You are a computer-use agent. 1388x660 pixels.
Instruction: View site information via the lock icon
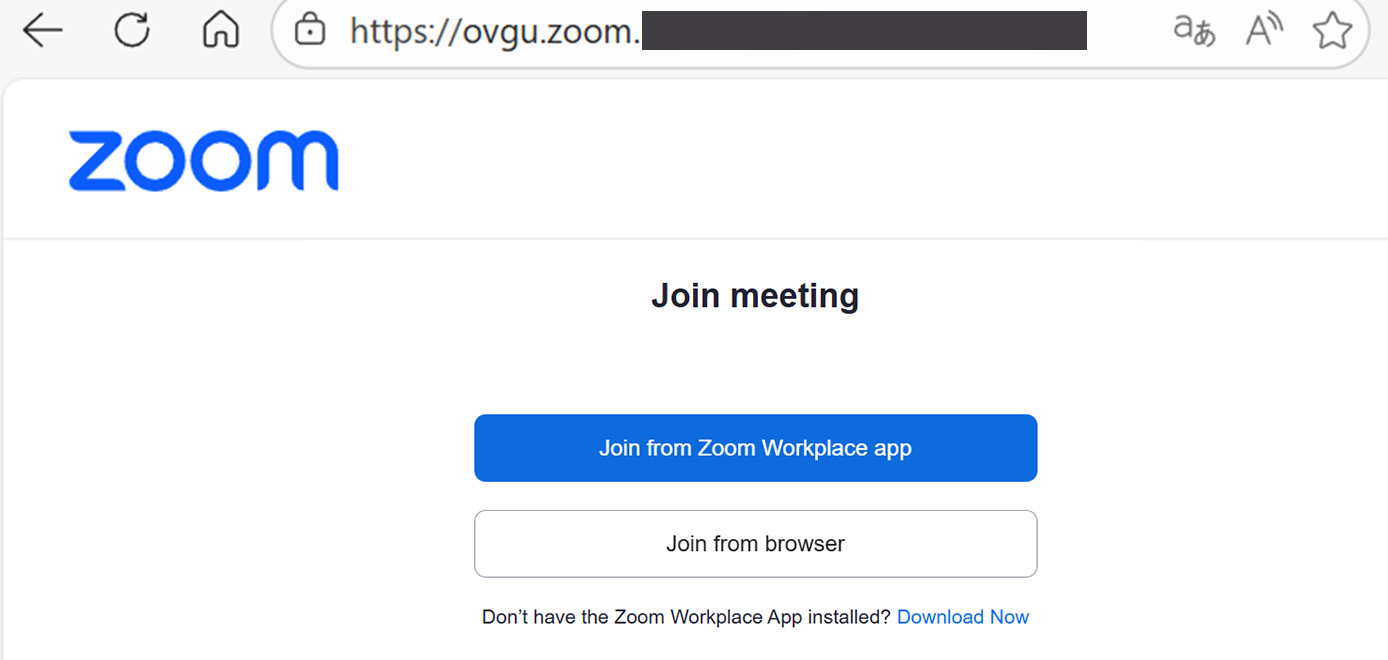click(311, 31)
